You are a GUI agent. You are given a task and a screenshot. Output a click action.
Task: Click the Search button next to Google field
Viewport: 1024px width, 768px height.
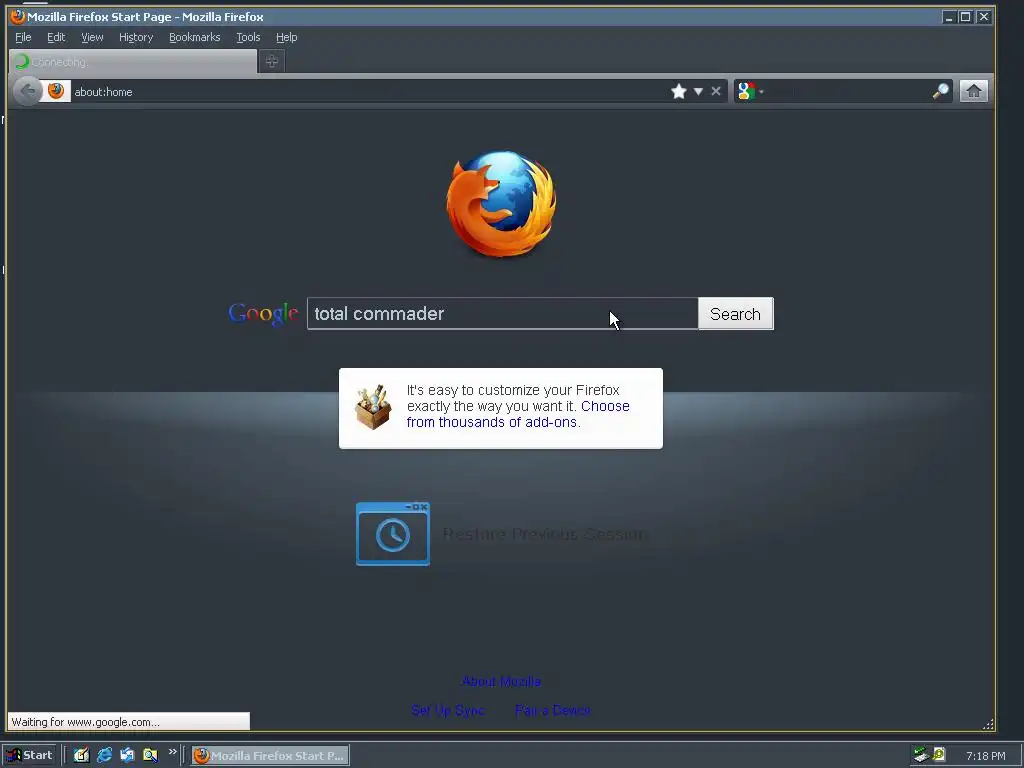[735, 313]
